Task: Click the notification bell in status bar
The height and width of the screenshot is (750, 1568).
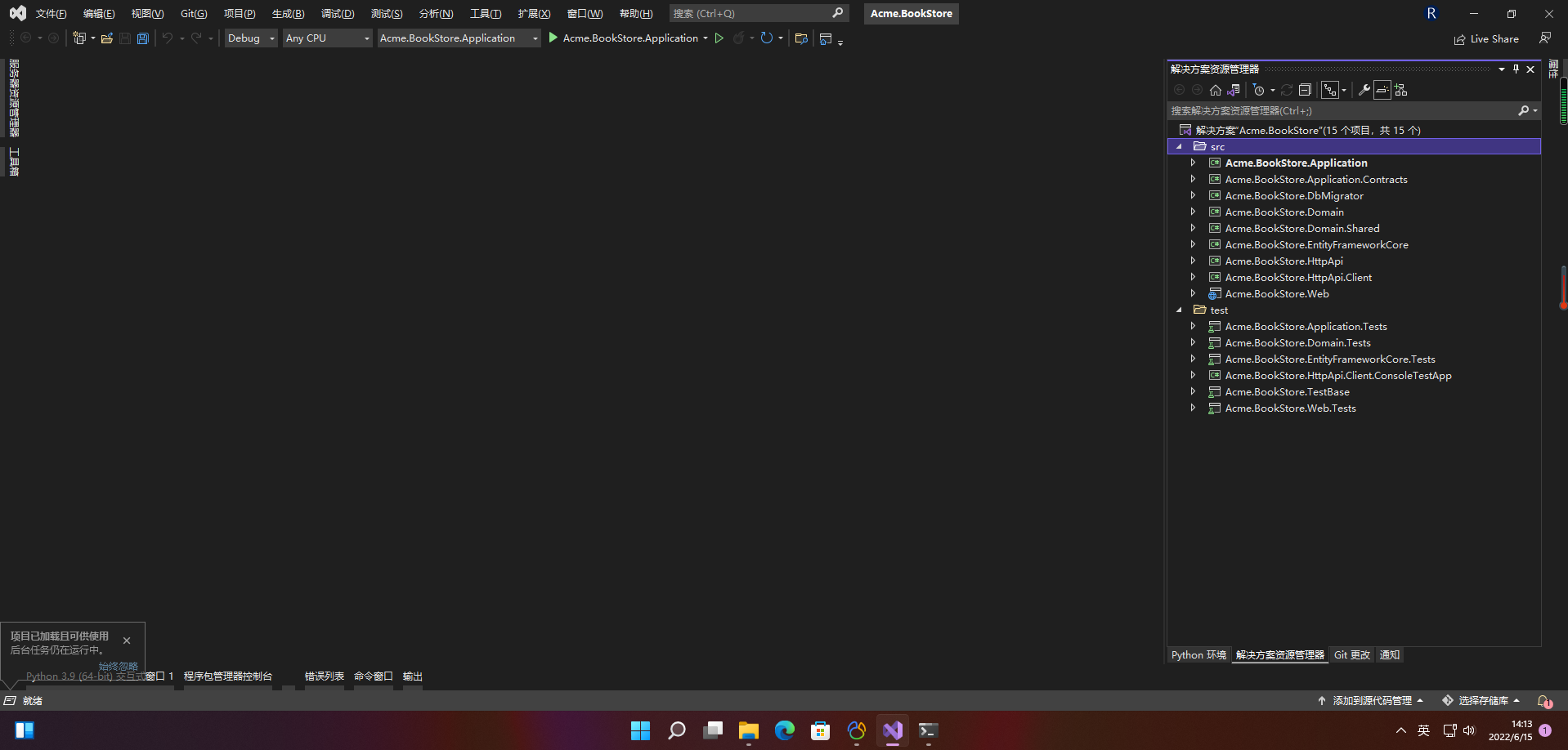Action: coord(1543,701)
